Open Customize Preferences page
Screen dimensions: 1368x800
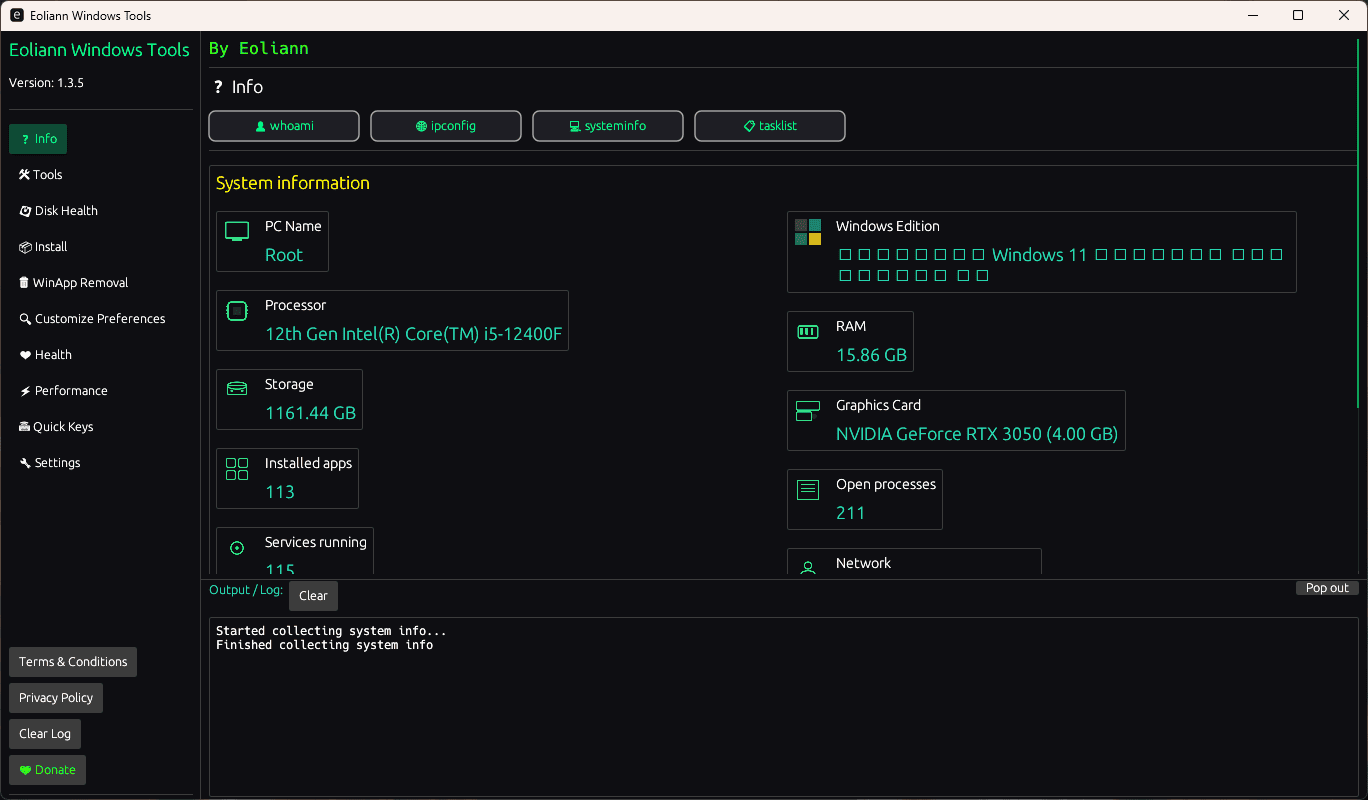(x=92, y=319)
